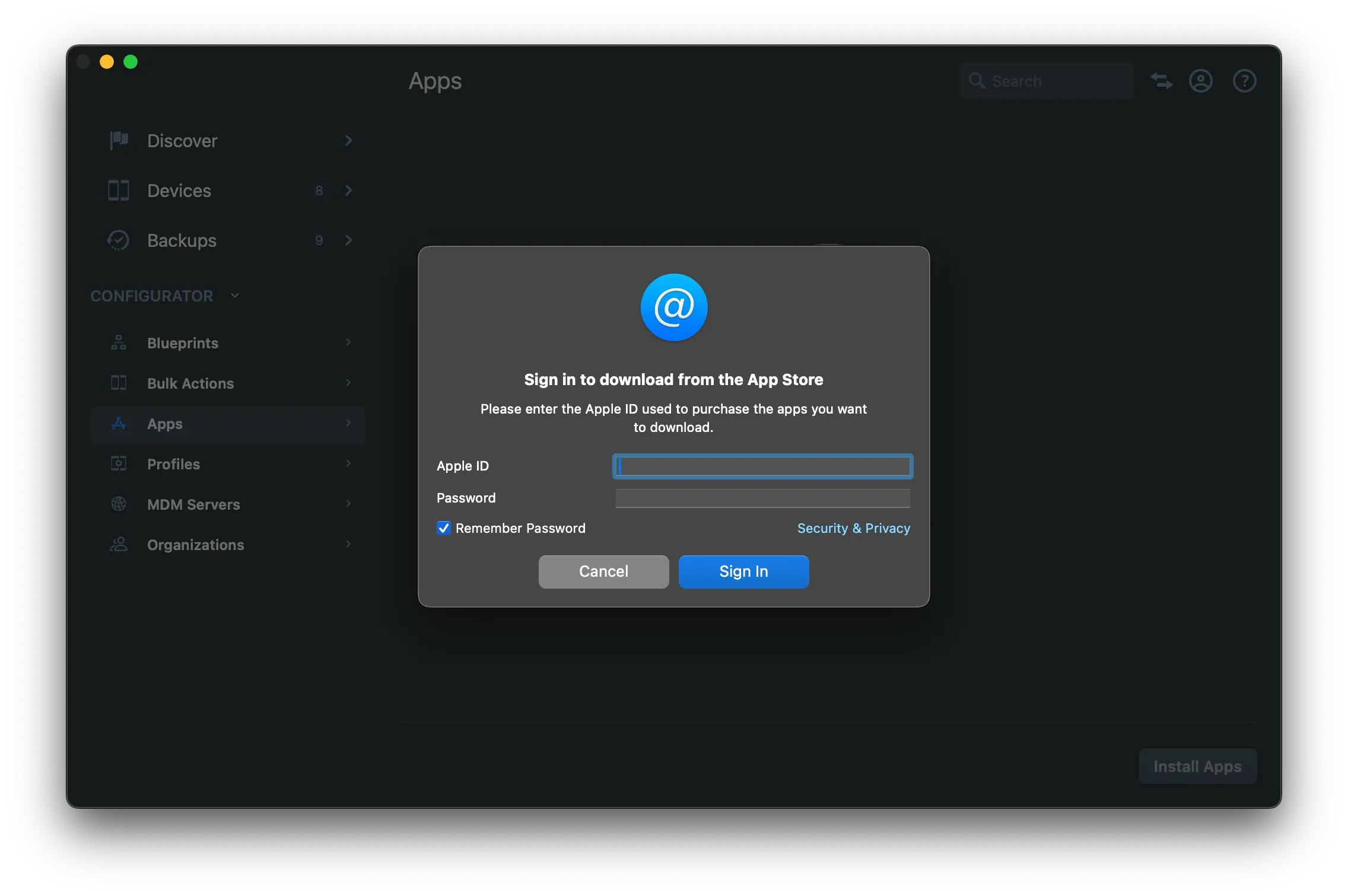Image resolution: width=1348 pixels, height=896 pixels.
Task: Click the Organizations people icon
Action: tap(118, 544)
